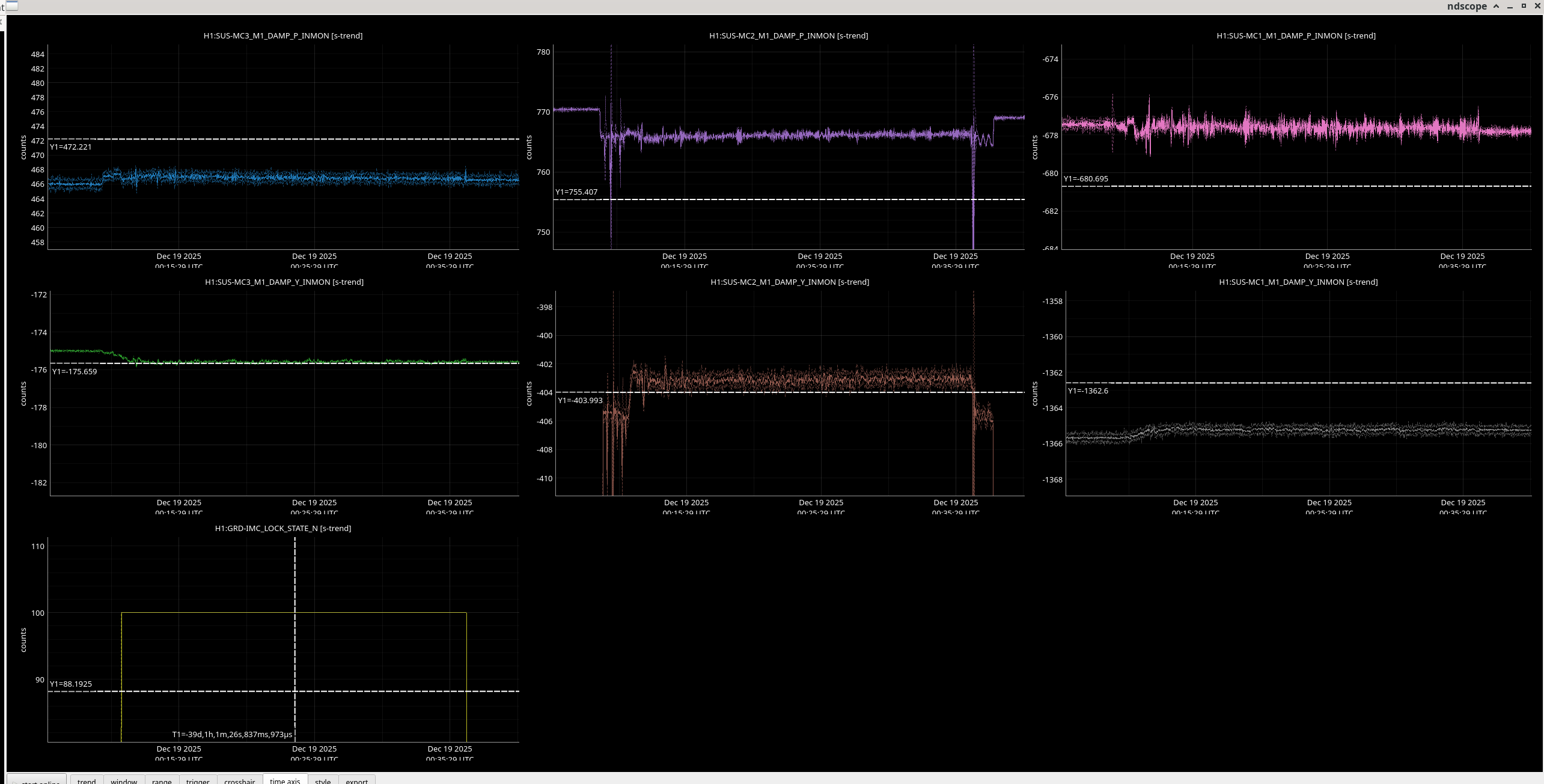Select the trigger tab
The height and width of the screenshot is (784, 1544).
pos(198,780)
